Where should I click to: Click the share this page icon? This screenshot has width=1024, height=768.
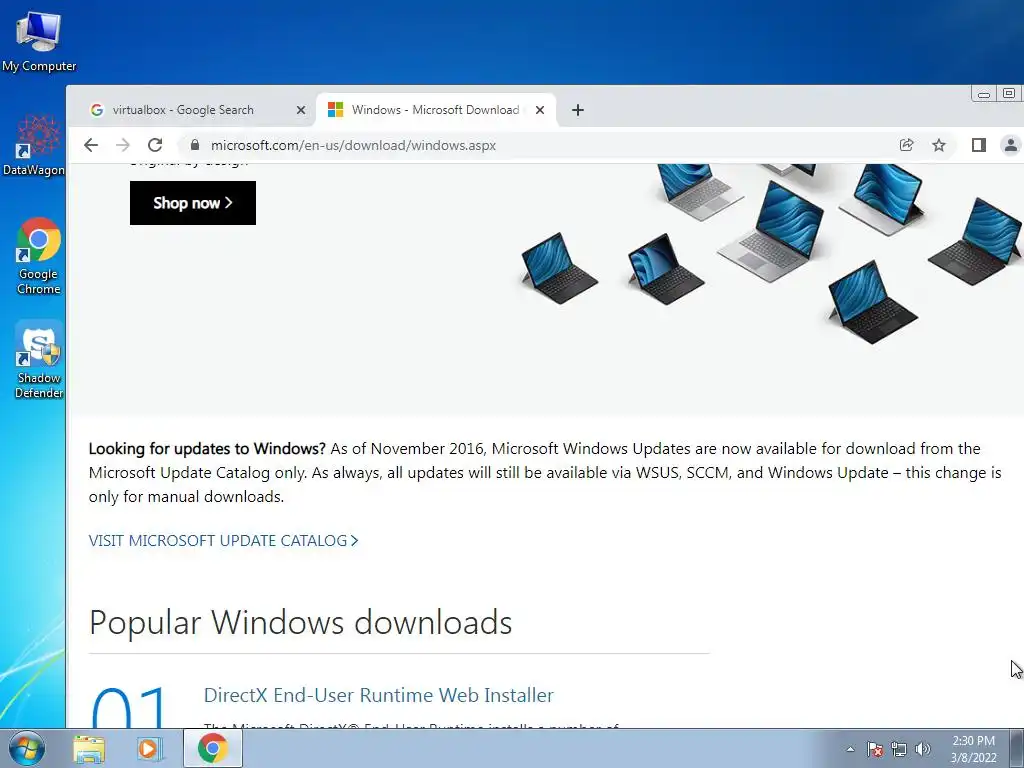tap(906, 145)
